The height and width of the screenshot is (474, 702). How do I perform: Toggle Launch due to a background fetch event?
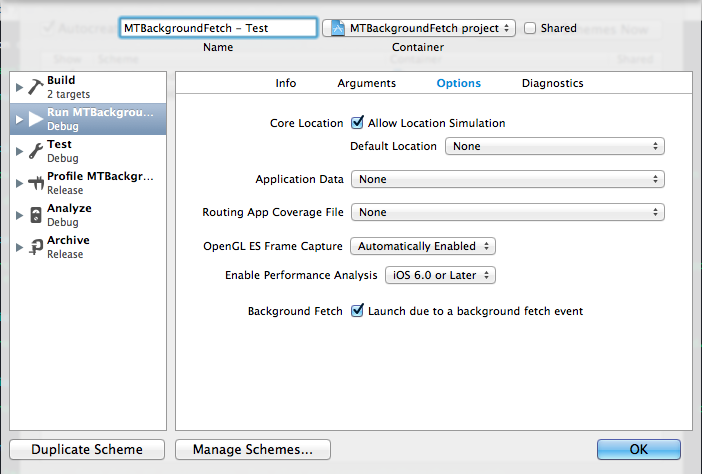point(357,310)
